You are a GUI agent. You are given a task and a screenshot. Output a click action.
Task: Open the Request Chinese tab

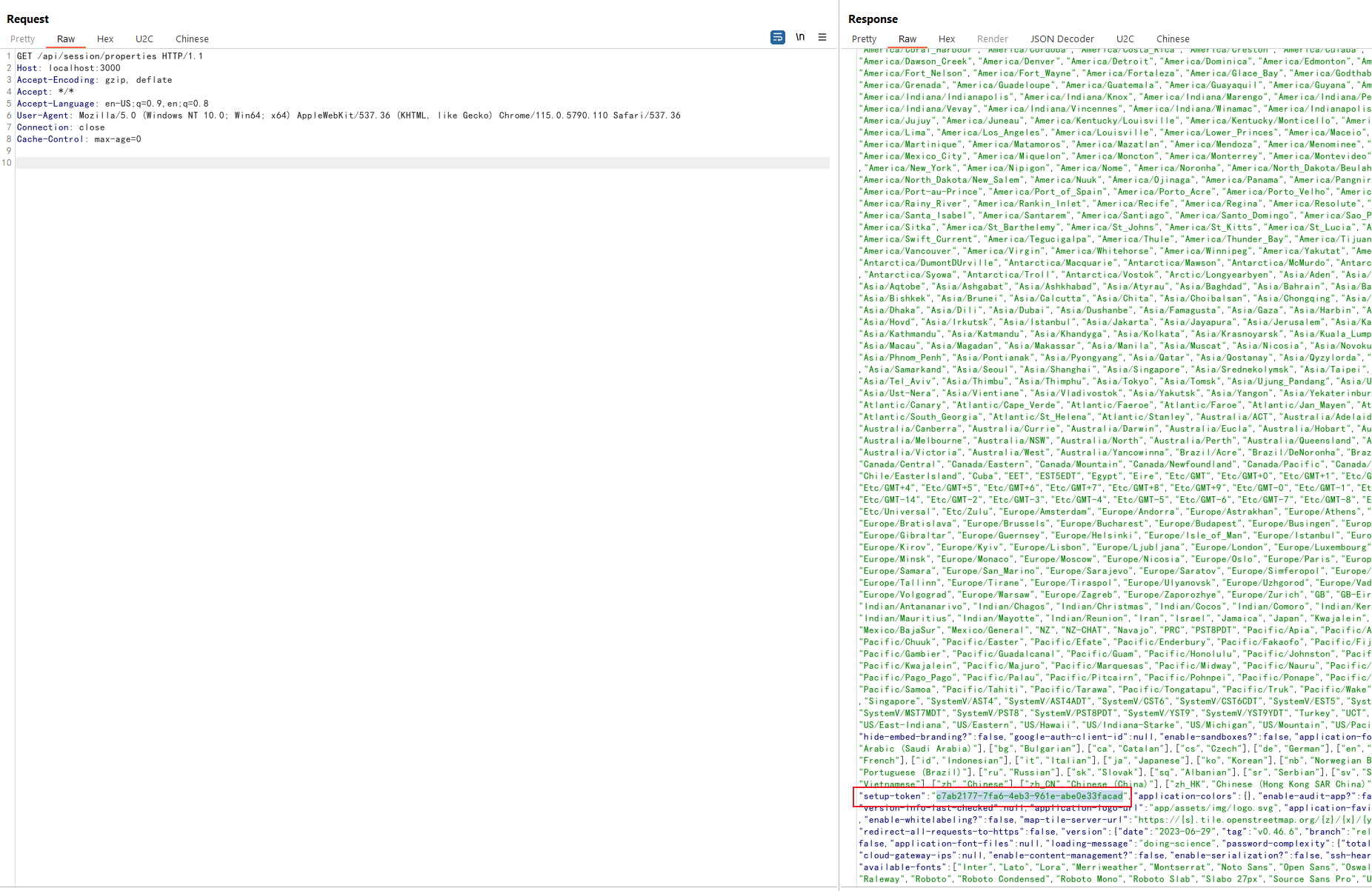192,39
